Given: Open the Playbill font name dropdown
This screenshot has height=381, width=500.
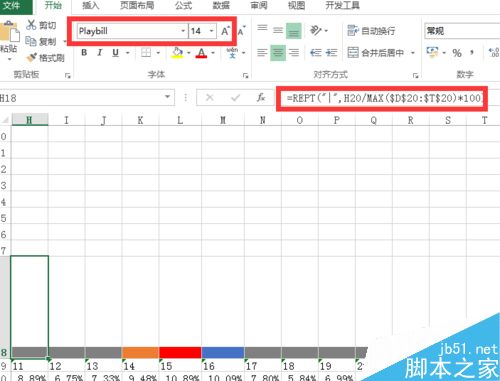Looking at the screenshot, I should point(183,31).
